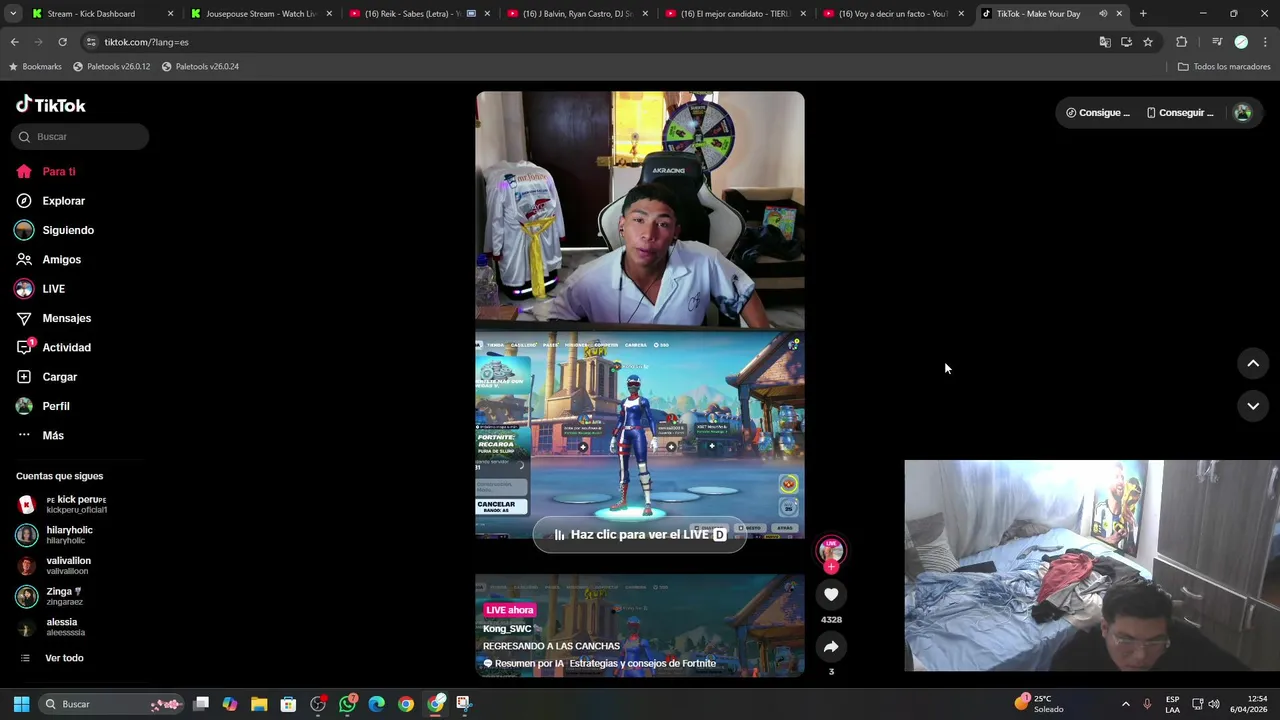Reload the page

pyautogui.click(x=62, y=42)
